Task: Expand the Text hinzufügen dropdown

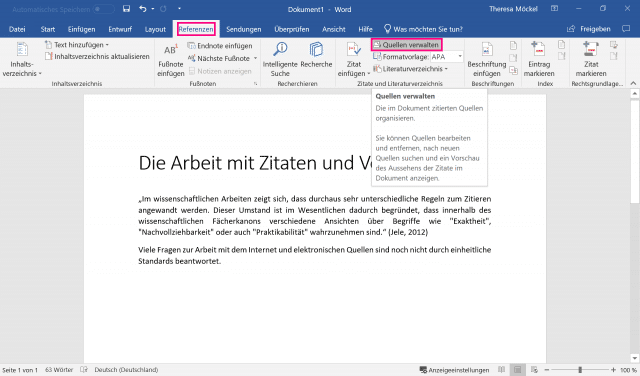Action: click(107, 45)
